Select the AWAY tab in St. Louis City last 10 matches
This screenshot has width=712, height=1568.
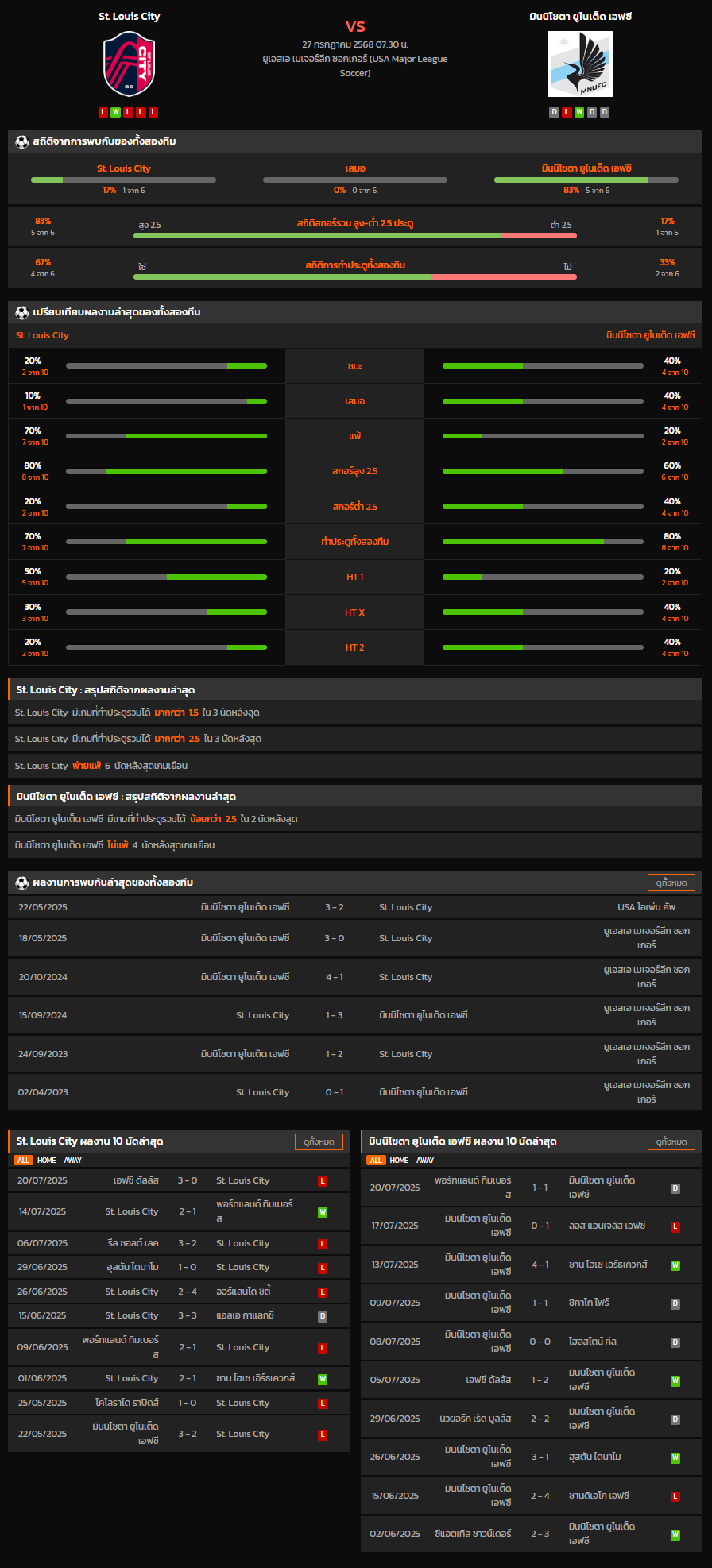[x=73, y=1161]
